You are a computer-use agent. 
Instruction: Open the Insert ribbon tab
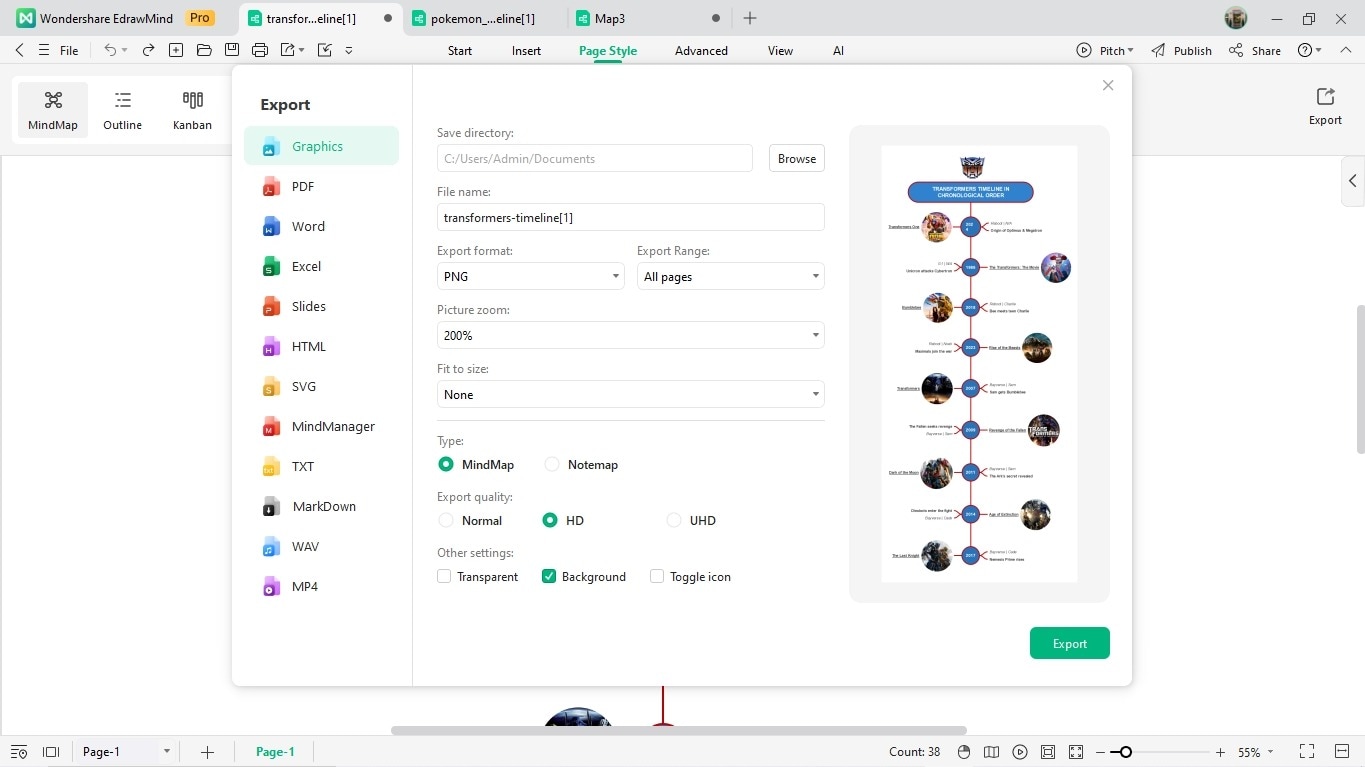coord(526,50)
